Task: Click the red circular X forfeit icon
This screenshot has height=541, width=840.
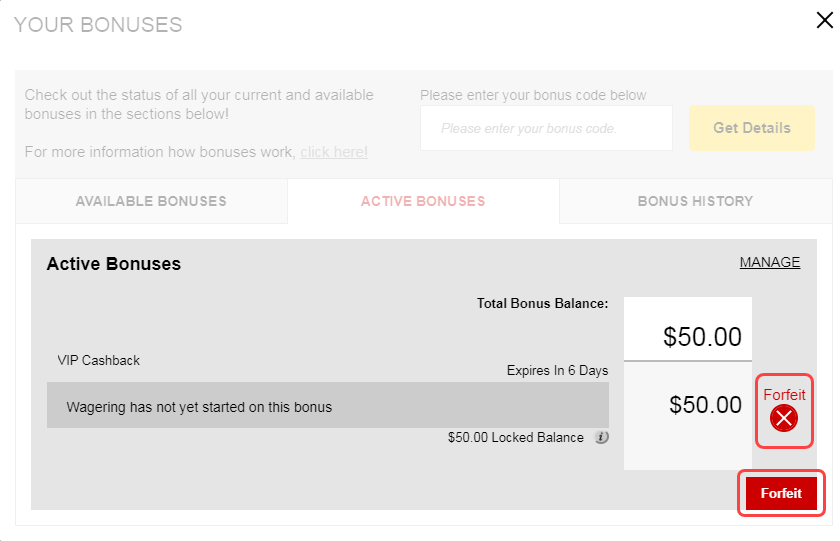Action: [x=784, y=418]
